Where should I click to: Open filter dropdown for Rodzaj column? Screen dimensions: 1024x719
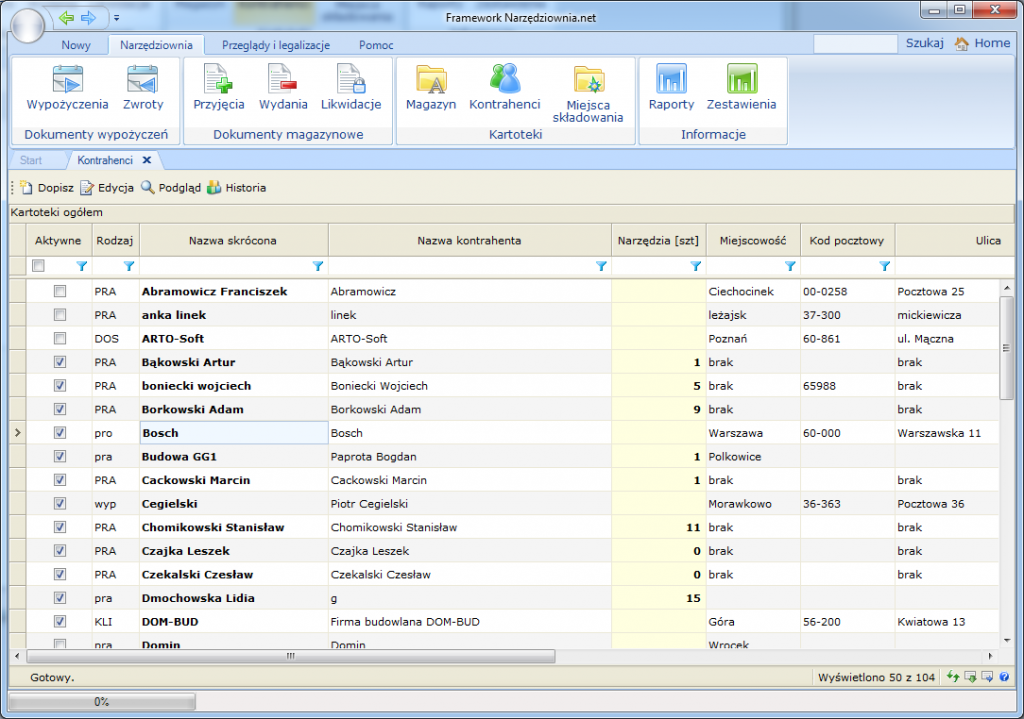pyautogui.click(x=129, y=266)
